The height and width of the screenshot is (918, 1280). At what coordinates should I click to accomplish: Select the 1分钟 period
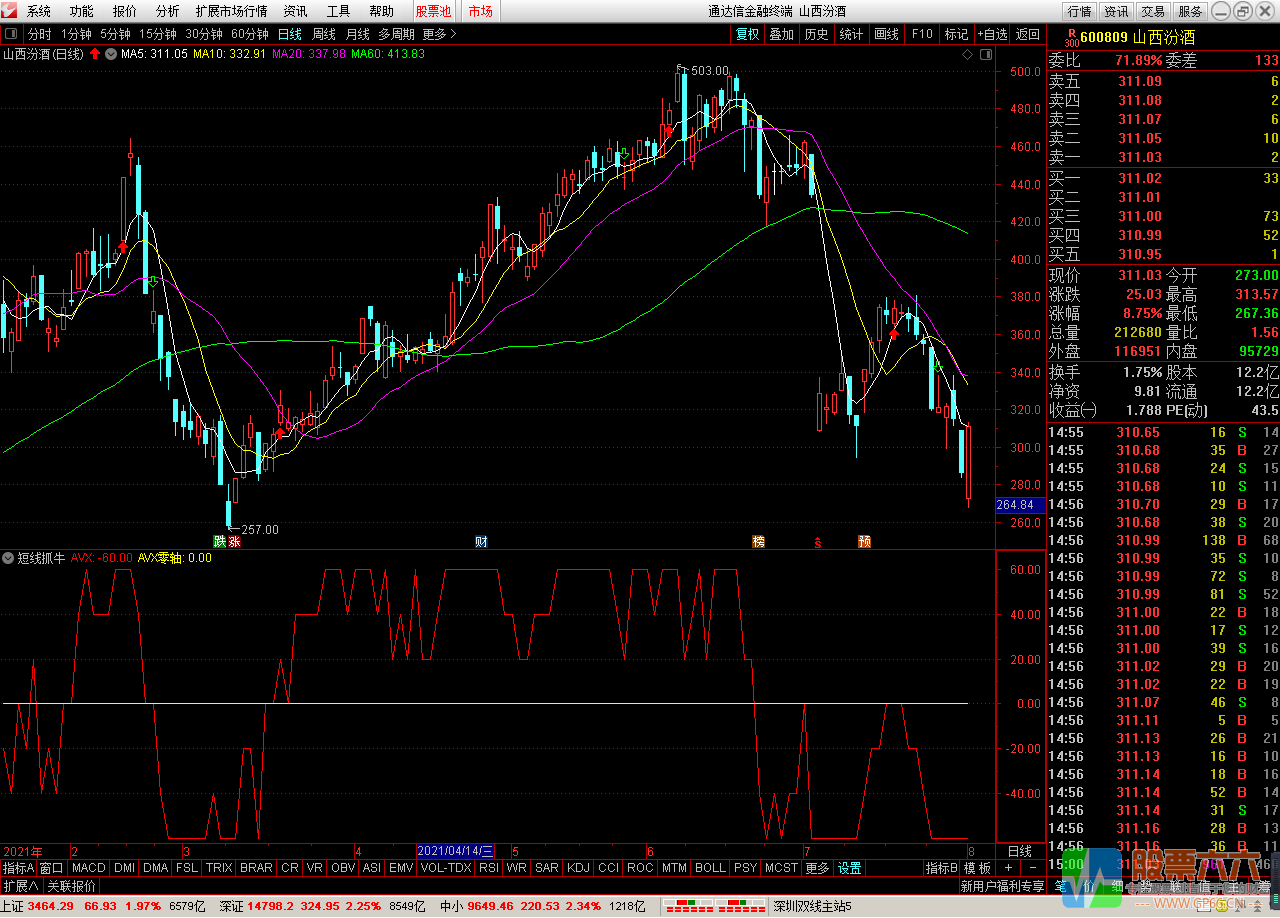click(x=76, y=34)
